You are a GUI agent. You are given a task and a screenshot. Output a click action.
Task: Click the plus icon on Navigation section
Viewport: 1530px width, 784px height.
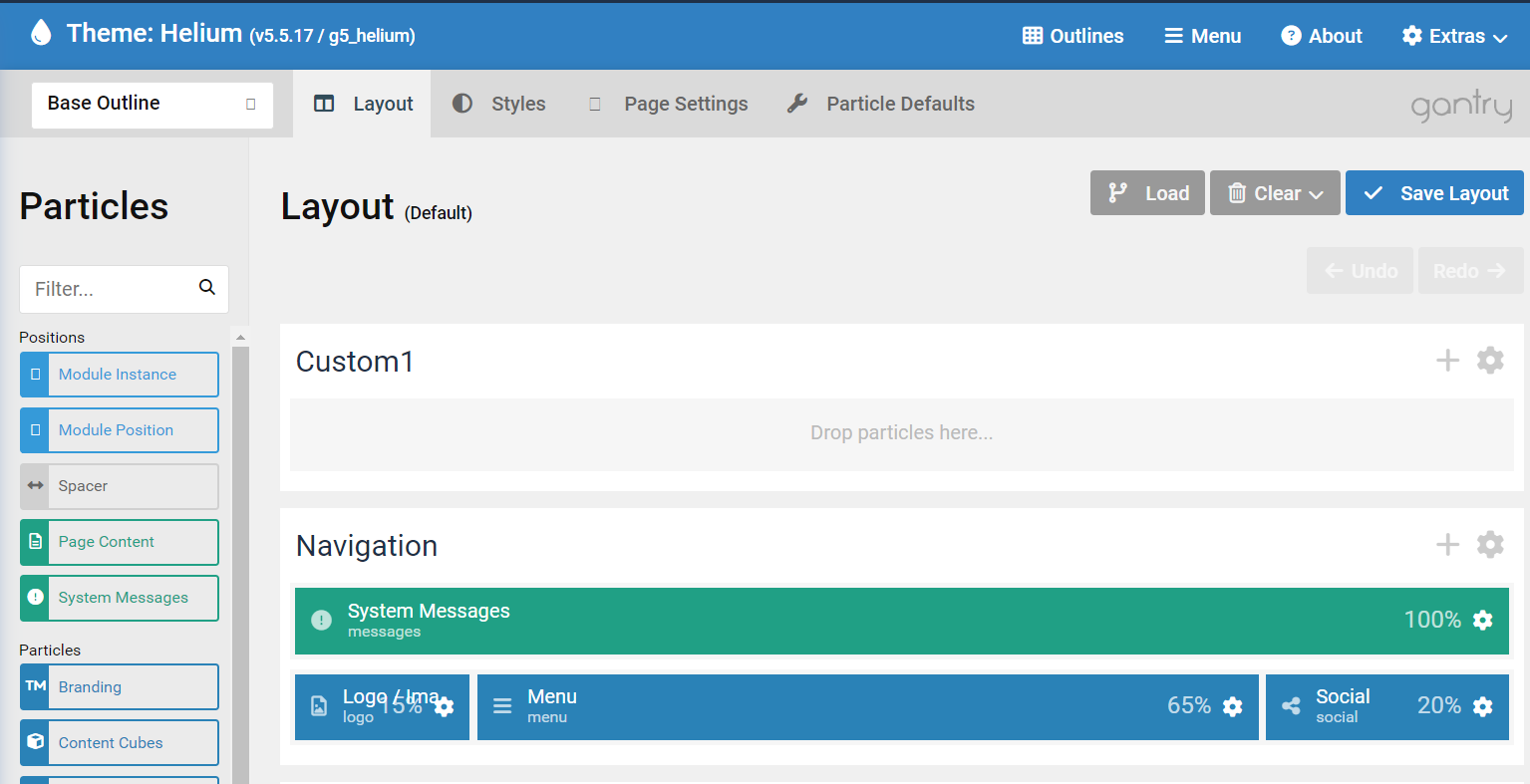click(1447, 545)
